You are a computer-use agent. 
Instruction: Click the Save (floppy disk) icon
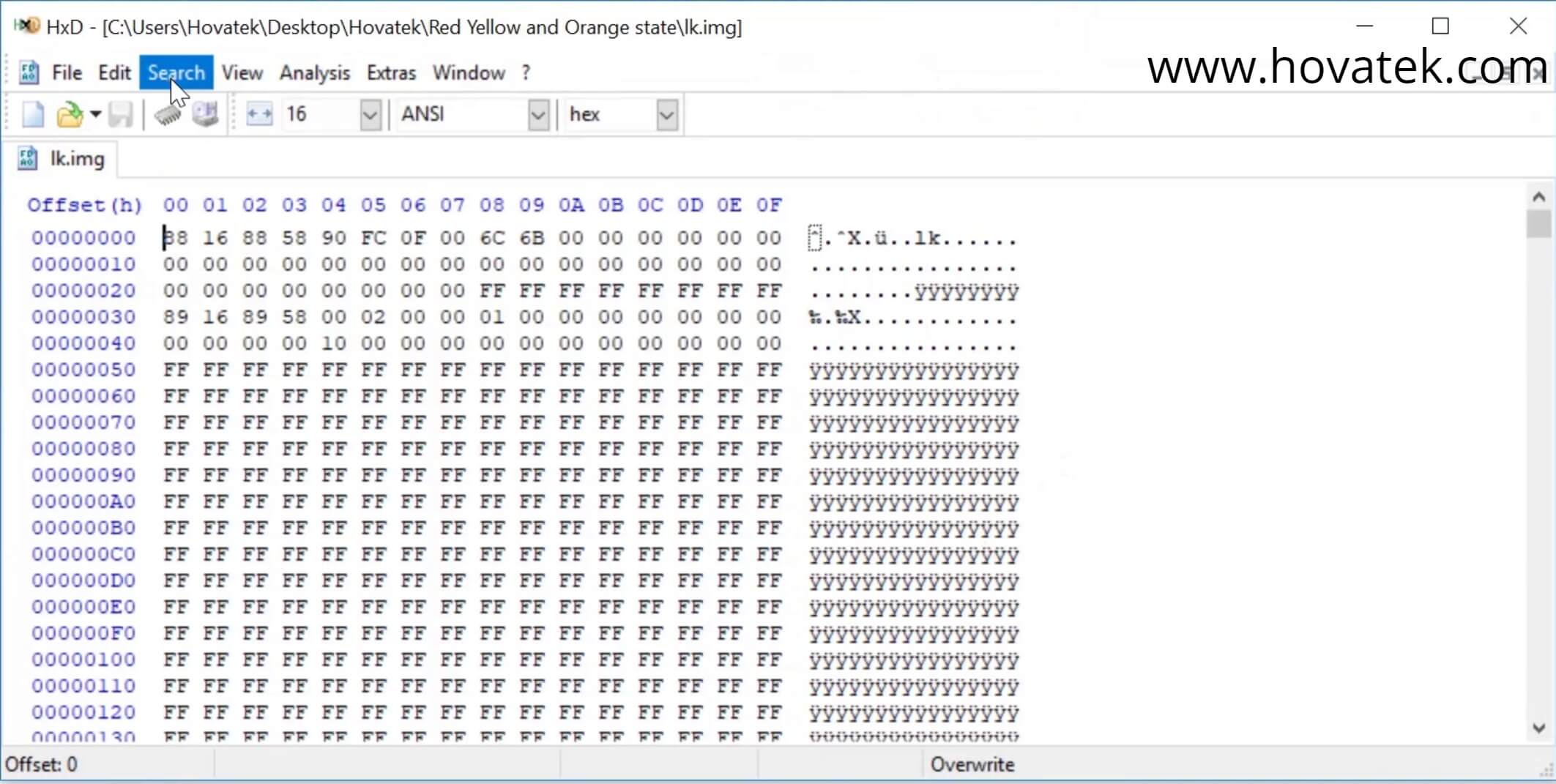click(122, 114)
